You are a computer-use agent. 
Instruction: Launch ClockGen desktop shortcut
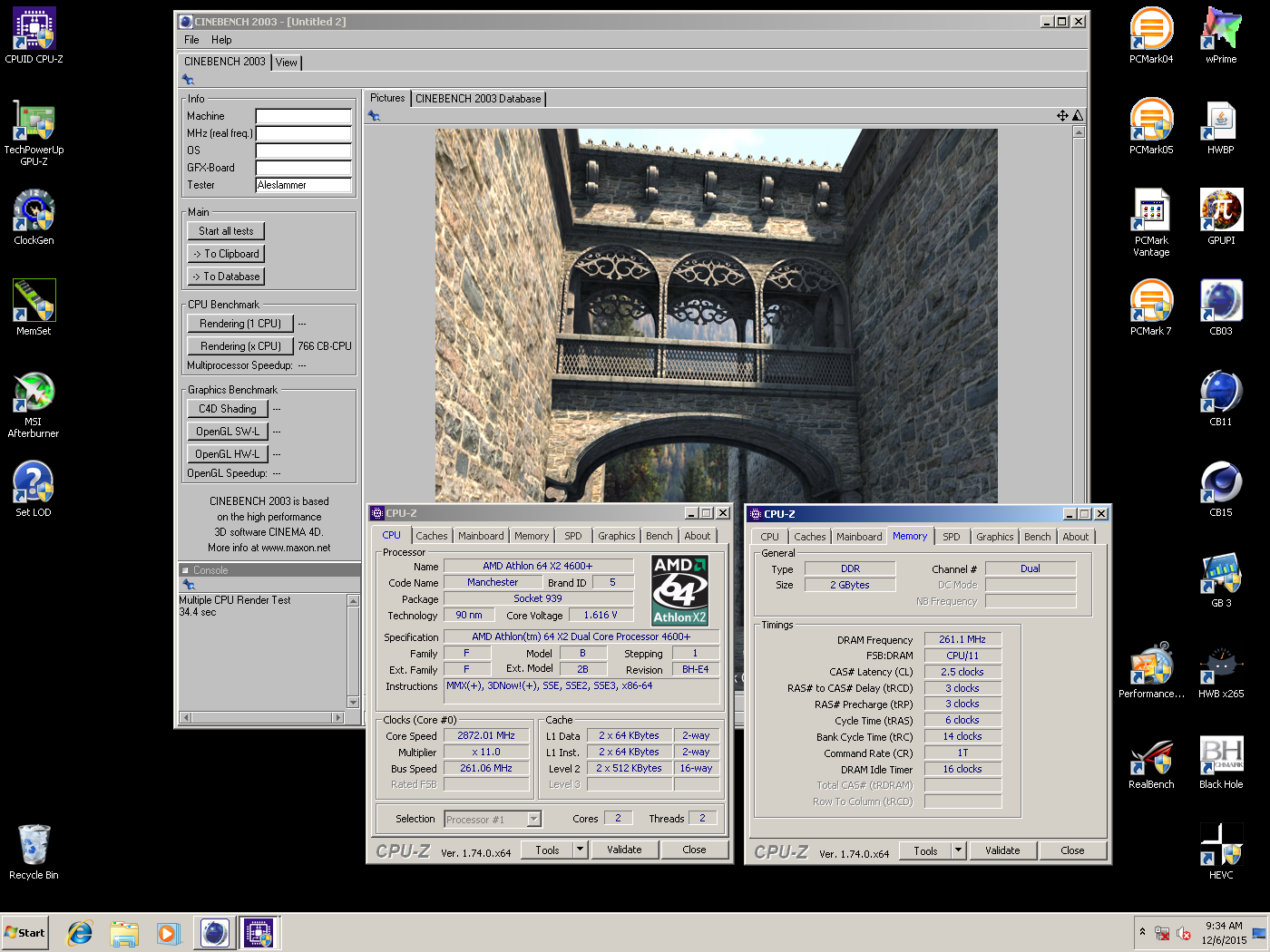(x=34, y=218)
